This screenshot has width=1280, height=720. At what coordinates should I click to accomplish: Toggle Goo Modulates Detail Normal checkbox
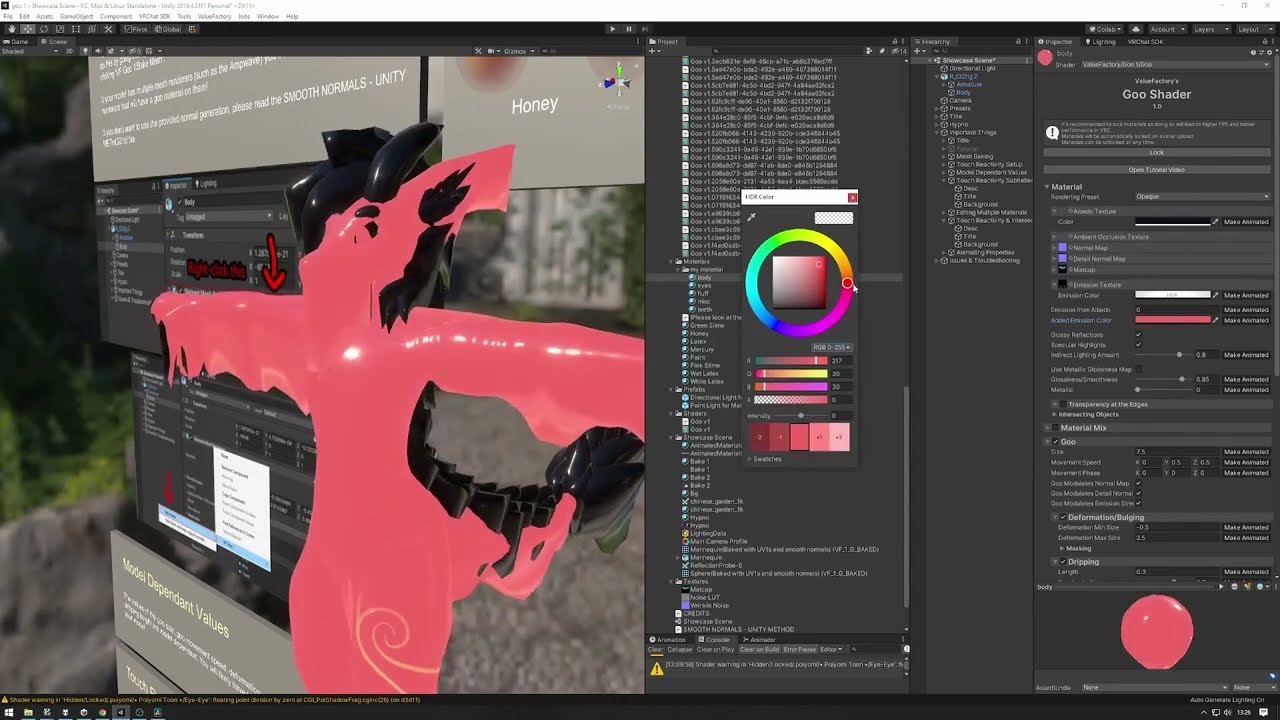click(x=1138, y=493)
